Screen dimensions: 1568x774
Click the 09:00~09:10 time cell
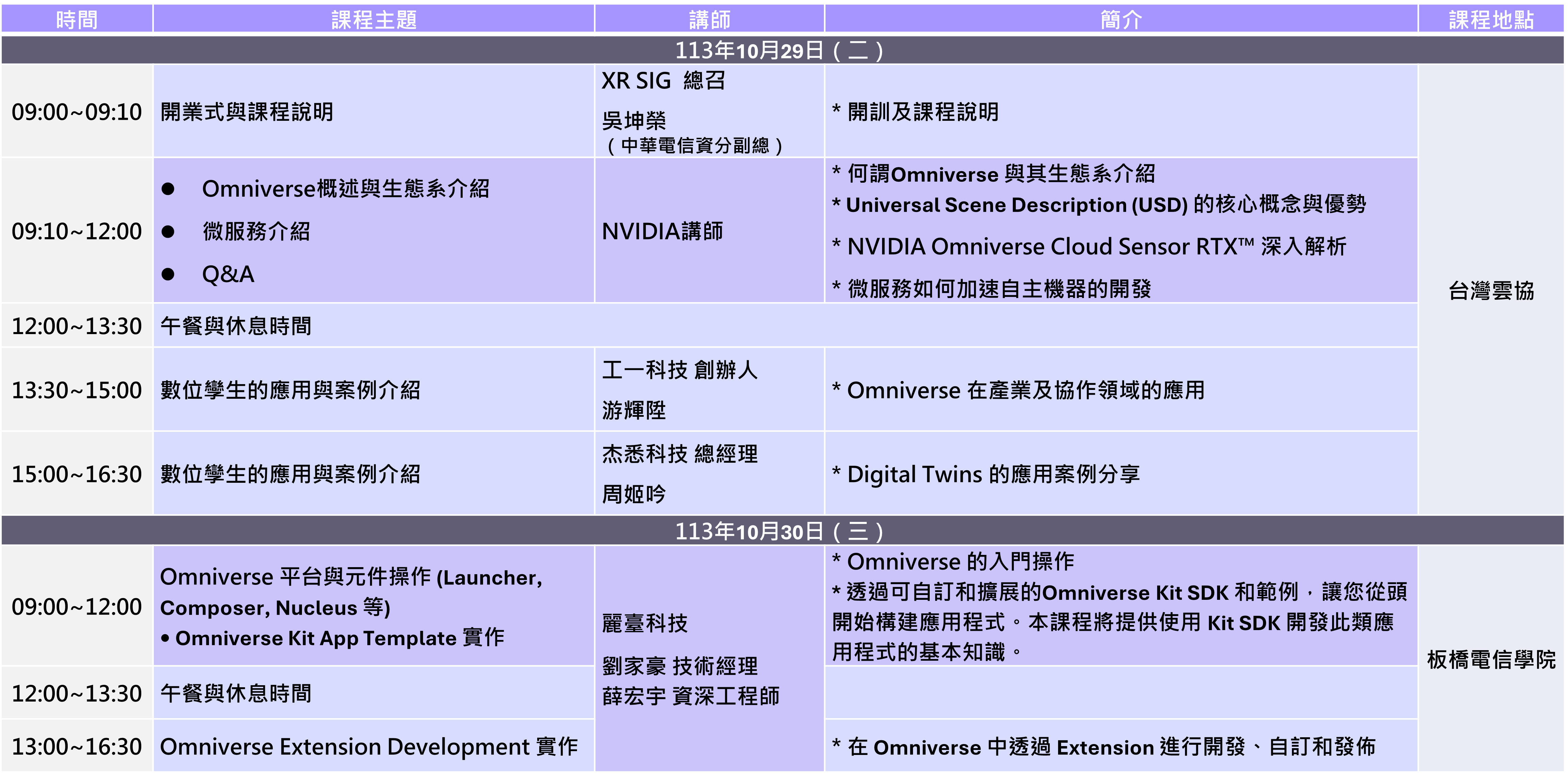77,112
